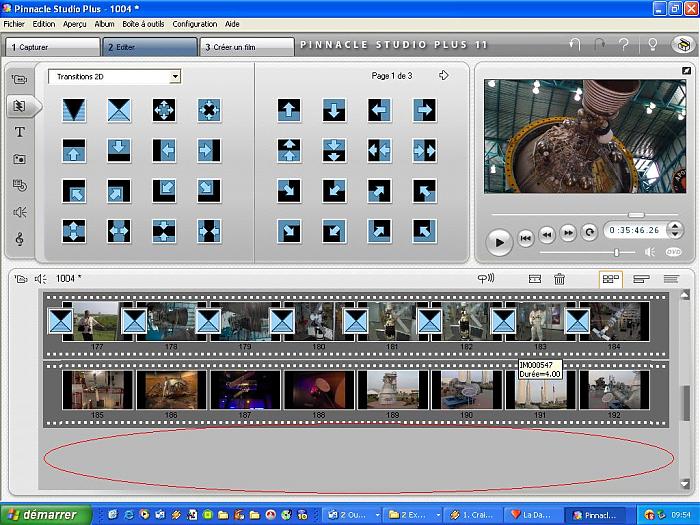700x525 pixels.
Task: Open the video scenes album tab
Action: point(19,80)
